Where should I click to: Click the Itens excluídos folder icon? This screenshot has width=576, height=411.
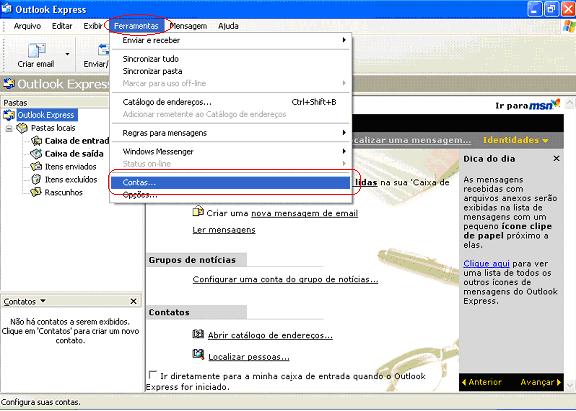(36, 179)
